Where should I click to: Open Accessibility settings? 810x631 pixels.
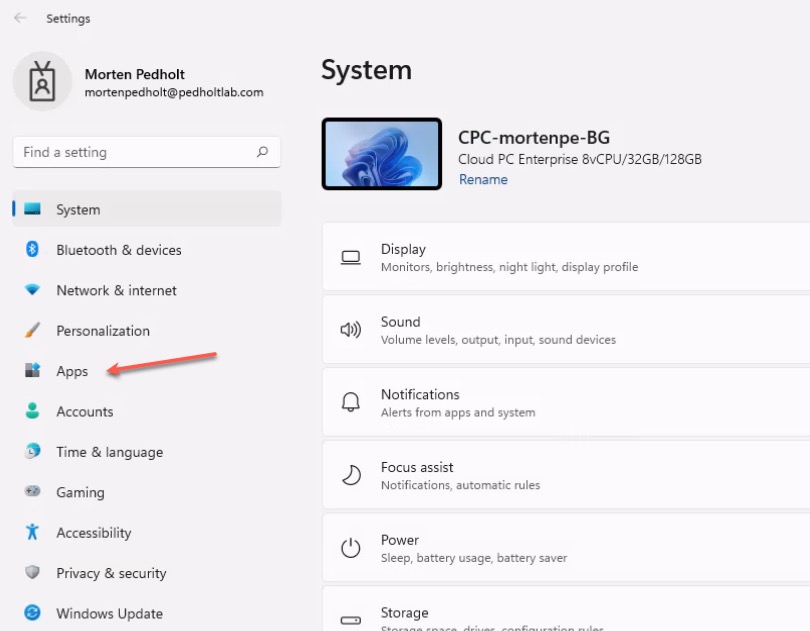click(x=147, y=532)
